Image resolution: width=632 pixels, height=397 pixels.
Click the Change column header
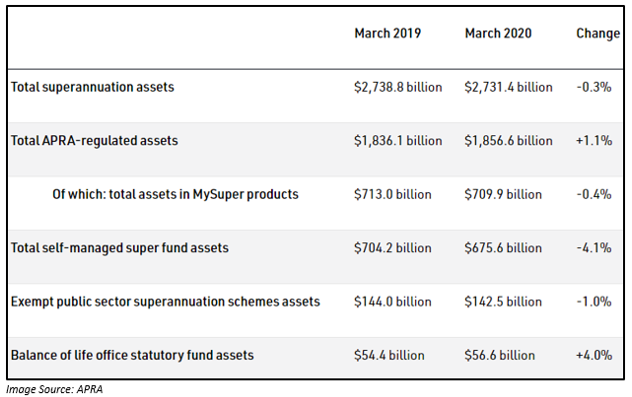point(598,33)
